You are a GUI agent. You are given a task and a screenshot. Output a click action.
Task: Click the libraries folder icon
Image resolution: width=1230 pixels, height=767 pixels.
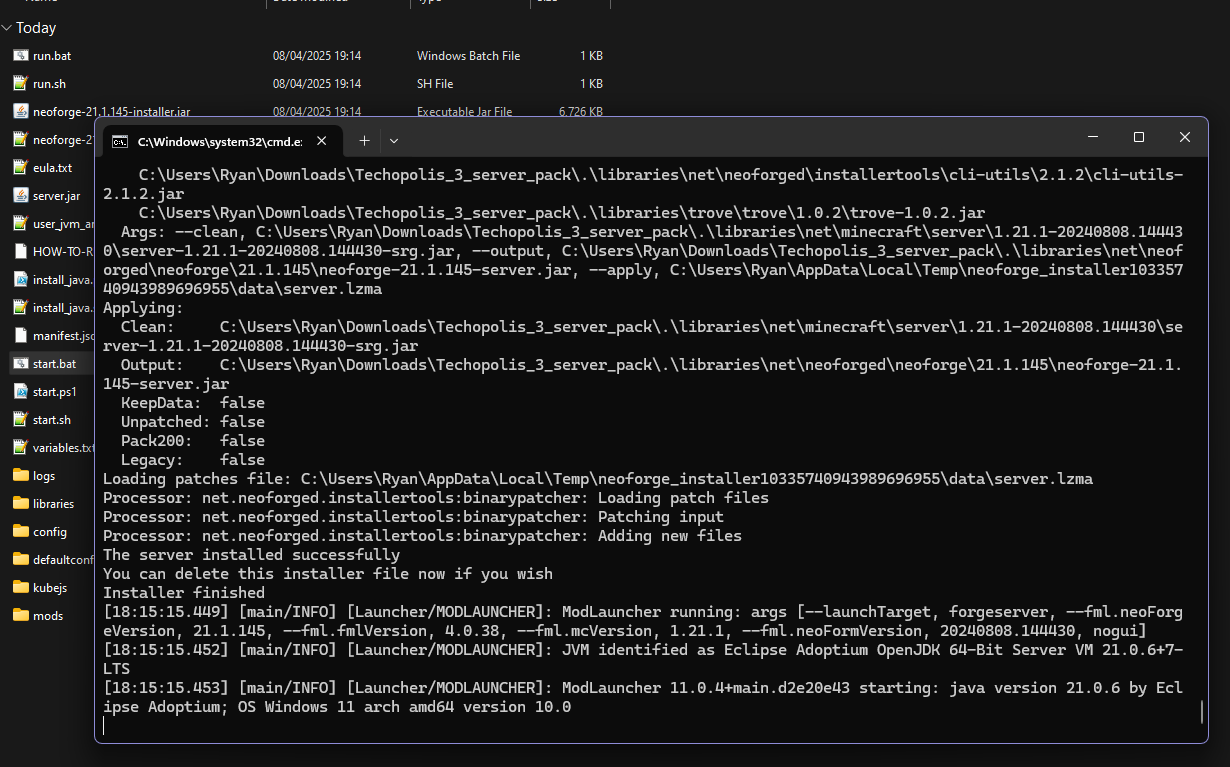[x=20, y=504]
